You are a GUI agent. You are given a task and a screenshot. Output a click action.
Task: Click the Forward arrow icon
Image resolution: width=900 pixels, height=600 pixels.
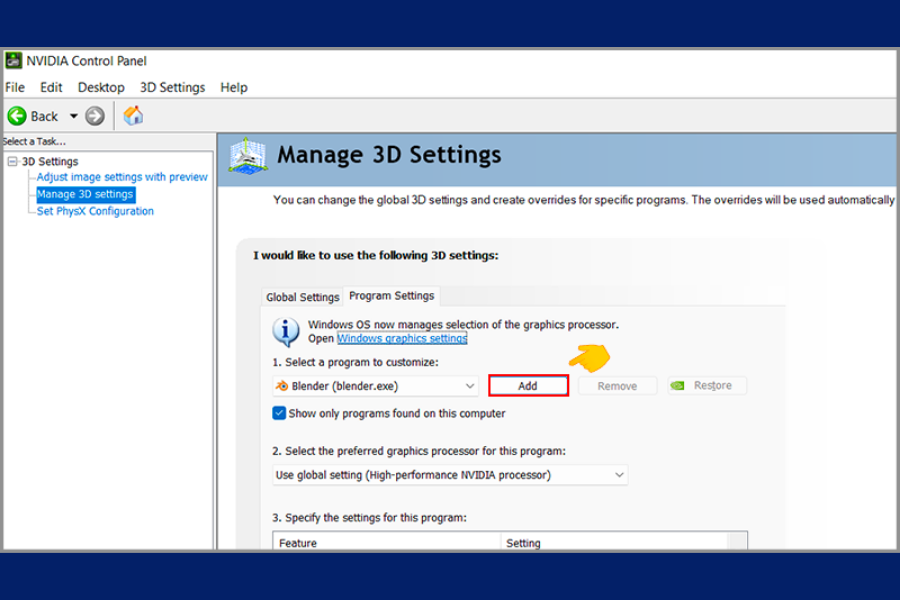click(x=95, y=116)
